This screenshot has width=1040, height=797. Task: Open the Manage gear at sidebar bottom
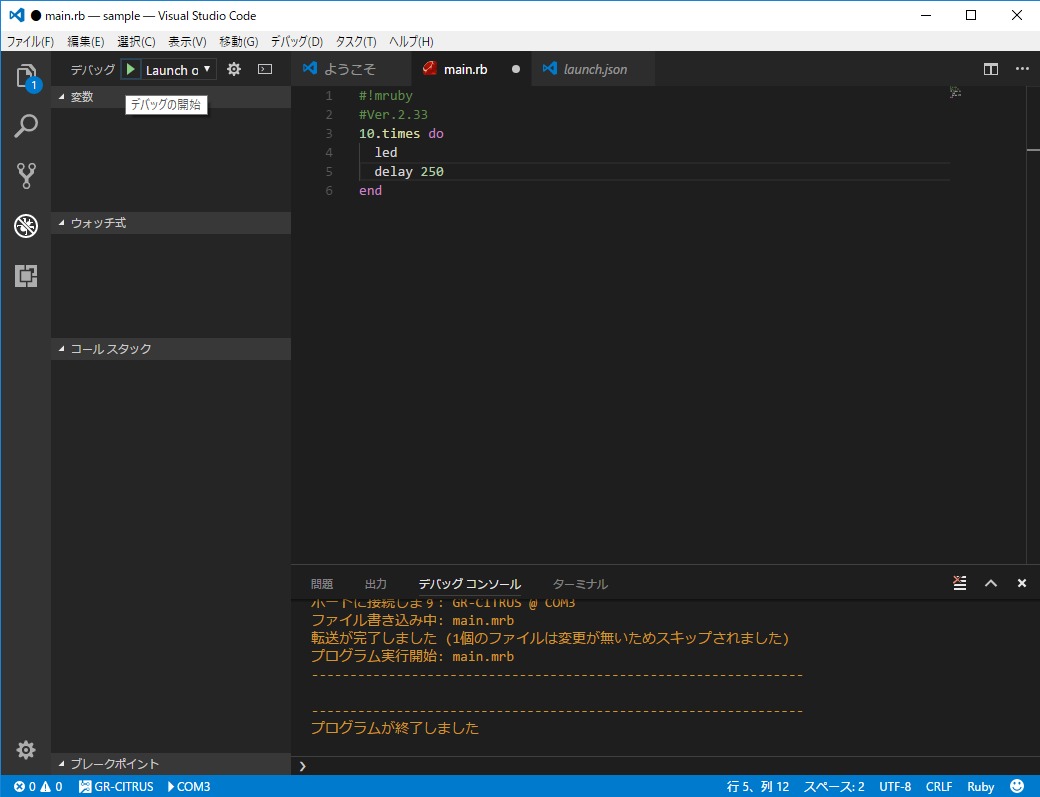(x=26, y=750)
